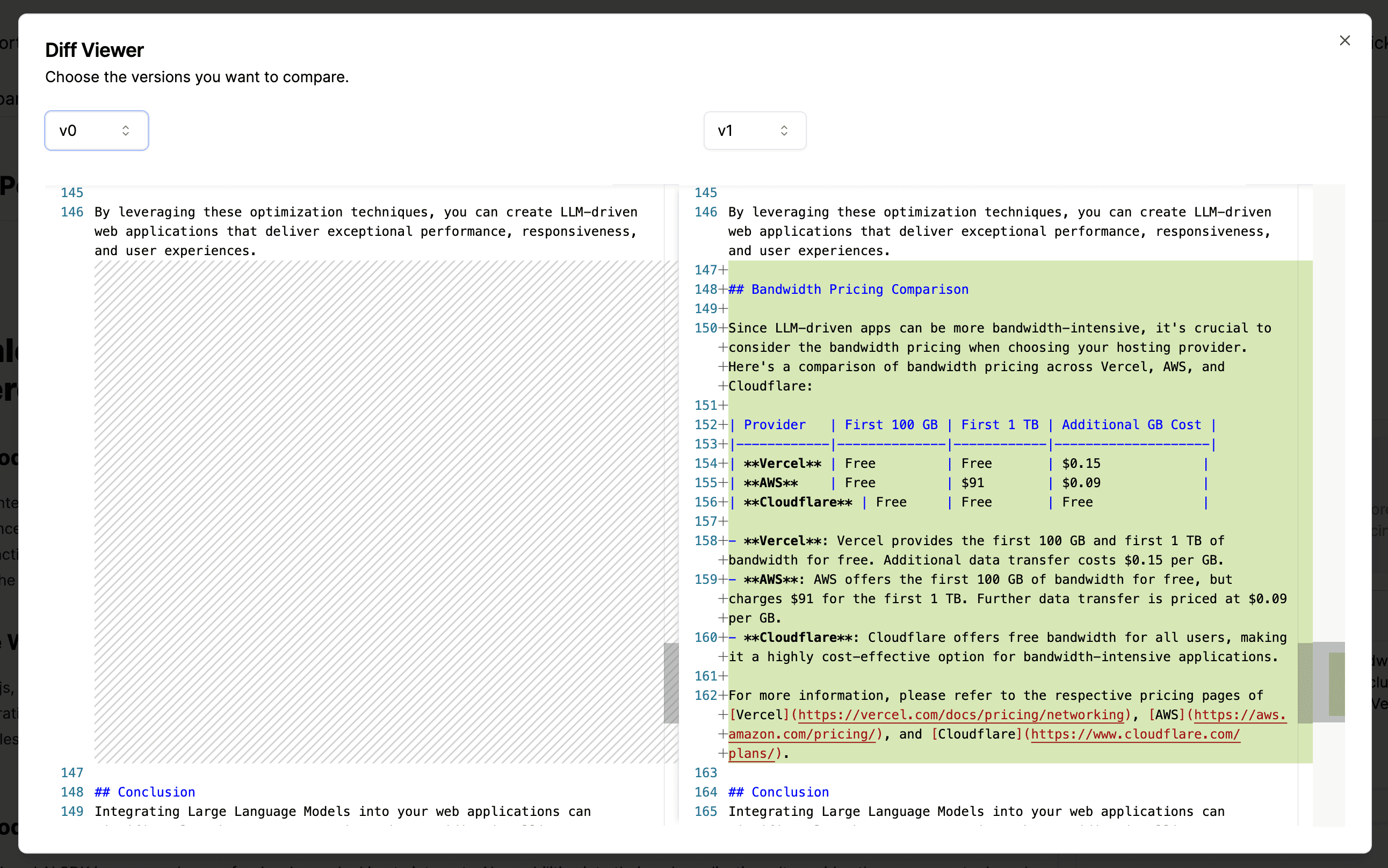Click the v0 dropdown chevron arrows
The height and width of the screenshot is (868, 1388).
coord(126,131)
